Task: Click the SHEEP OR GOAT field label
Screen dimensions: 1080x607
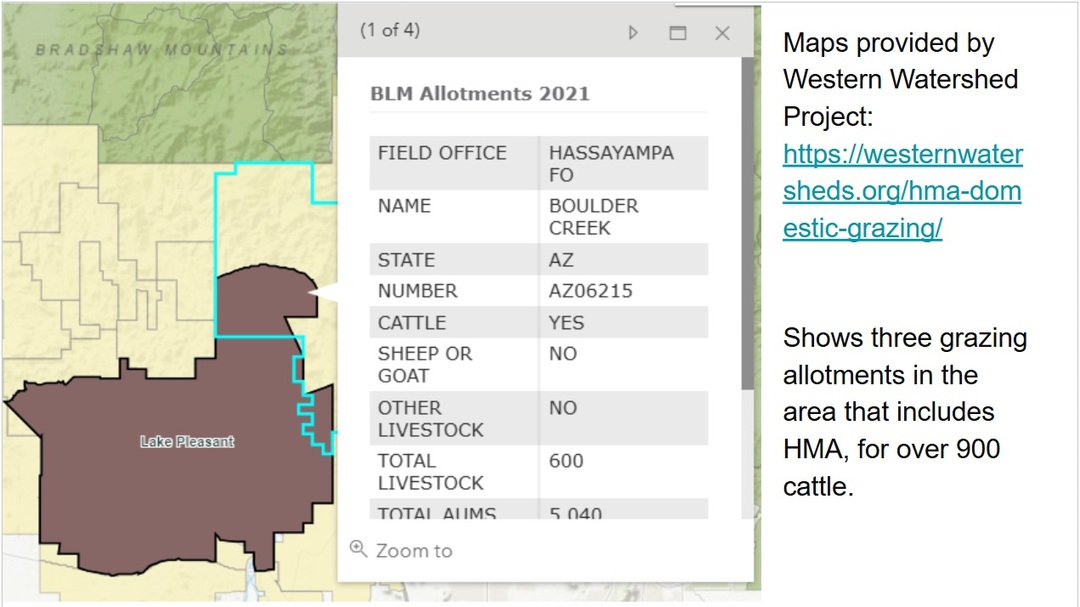Action: point(425,364)
